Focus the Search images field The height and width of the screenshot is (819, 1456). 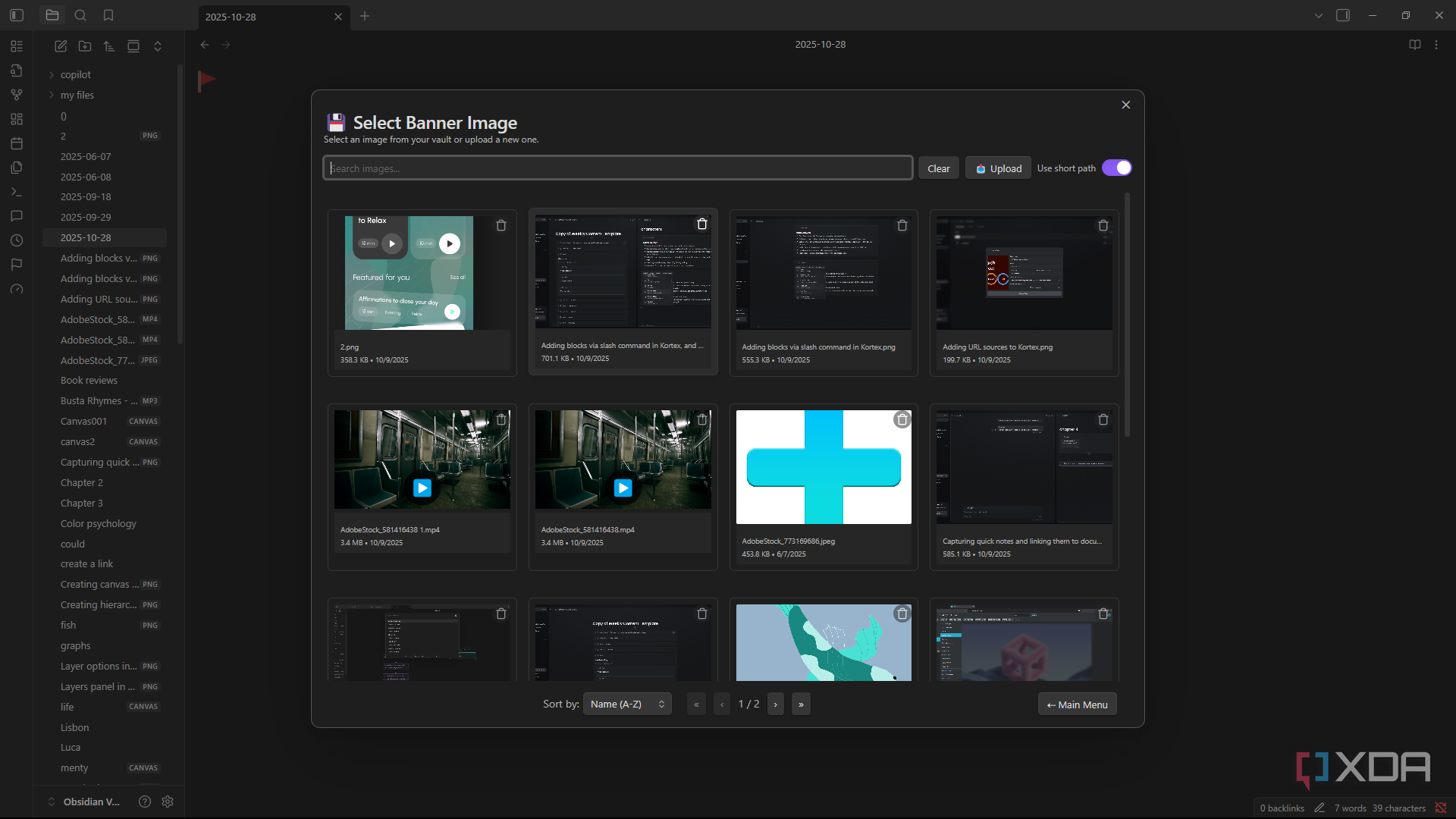(x=618, y=168)
